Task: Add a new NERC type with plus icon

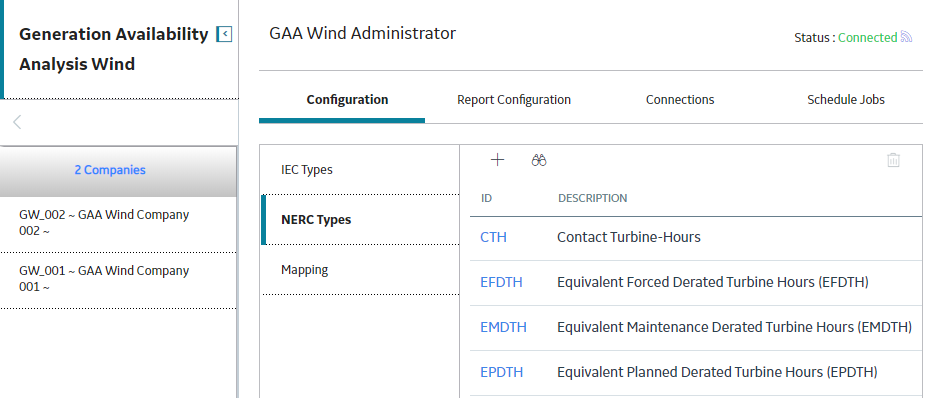Action: click(x=497, y=160)
